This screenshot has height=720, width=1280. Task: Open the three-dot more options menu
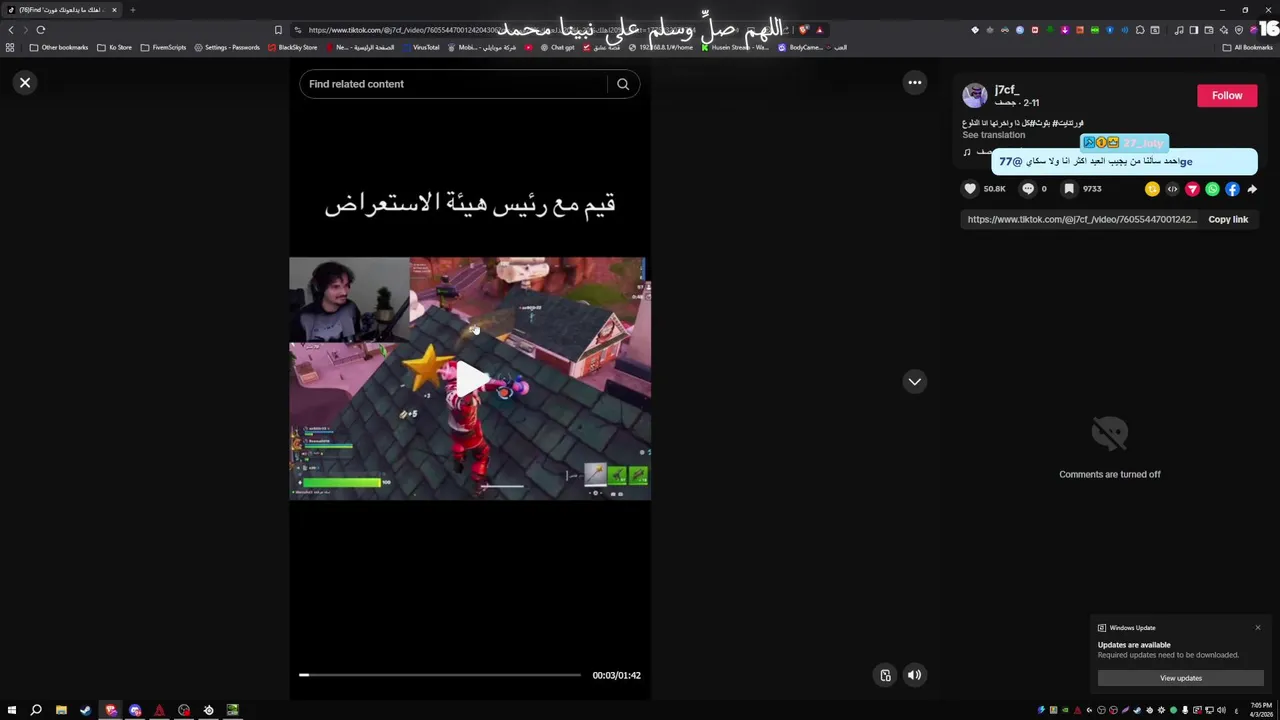click(915, 83)
